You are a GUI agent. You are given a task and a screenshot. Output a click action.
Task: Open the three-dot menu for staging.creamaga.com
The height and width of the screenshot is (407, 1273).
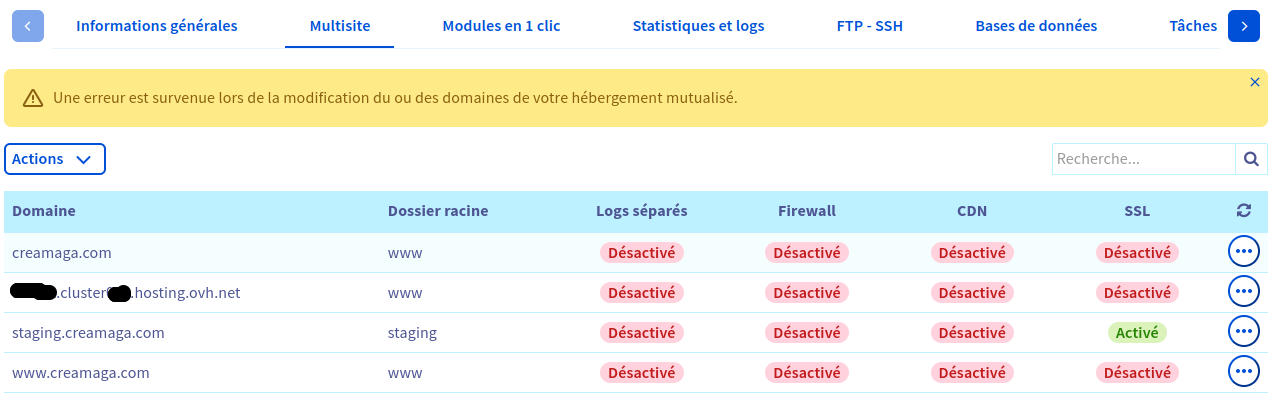click(x=1243, y=331)
